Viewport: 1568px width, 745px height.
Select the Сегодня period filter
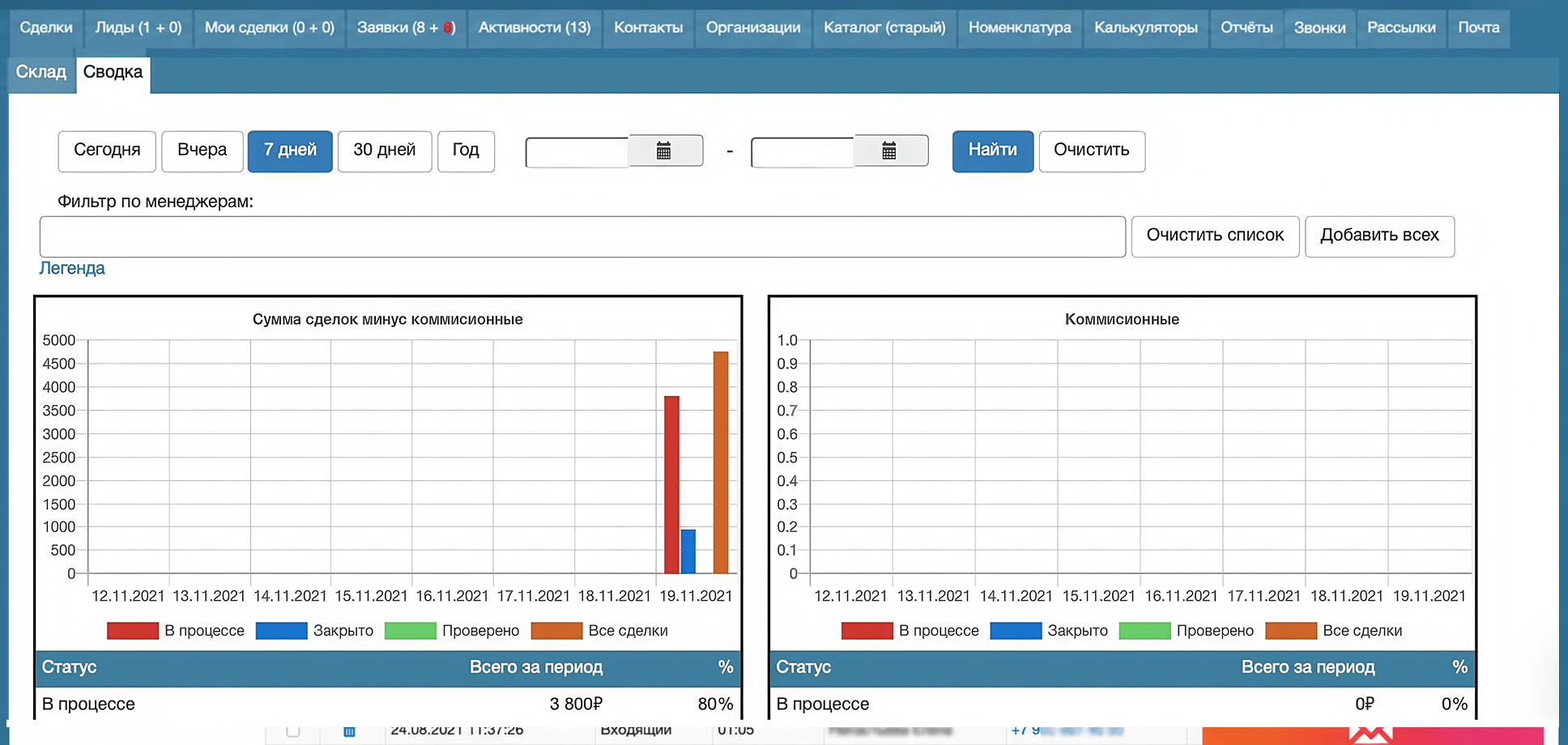107,151
